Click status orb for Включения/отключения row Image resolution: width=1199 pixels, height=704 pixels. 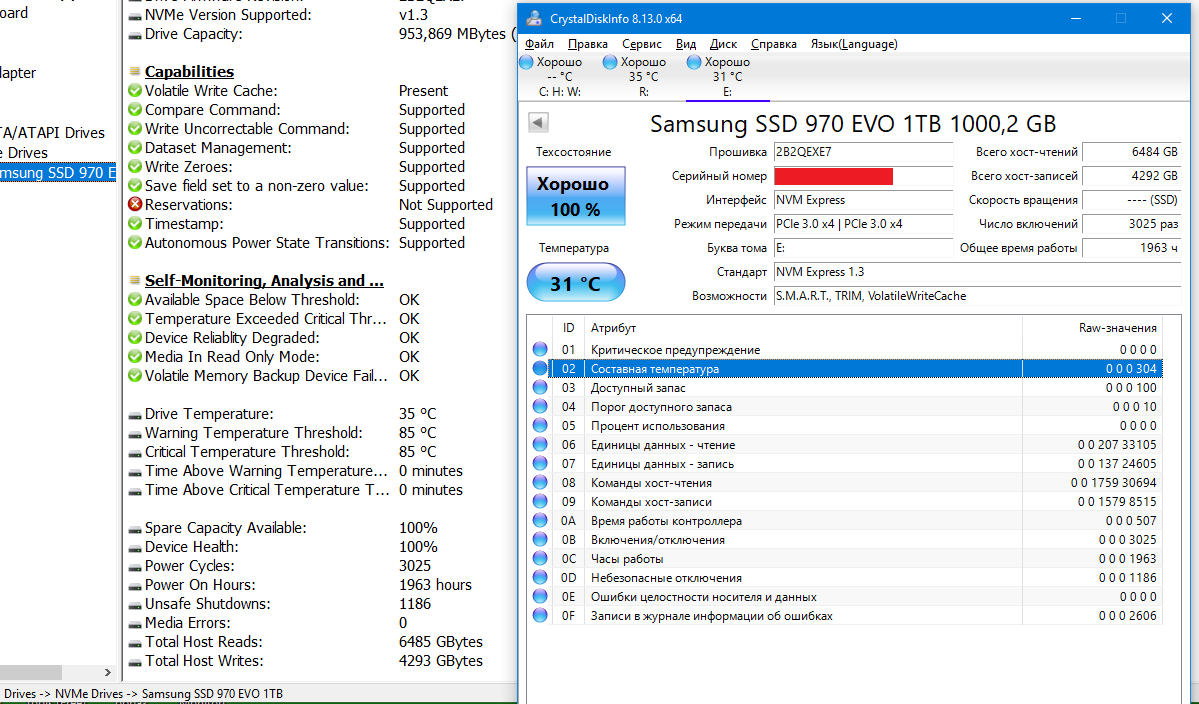[540, 540]
